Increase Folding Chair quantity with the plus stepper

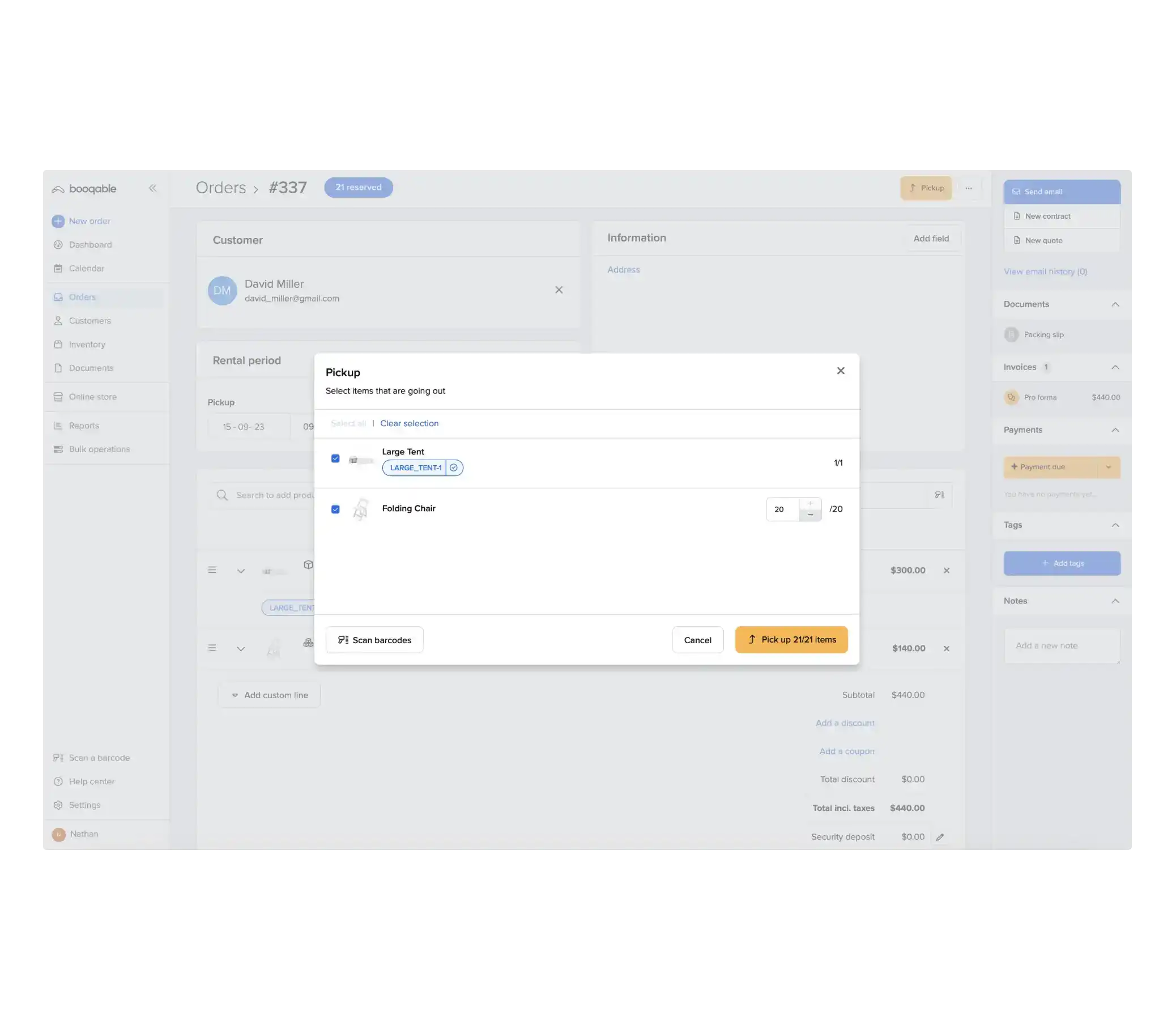coord(810,504)
